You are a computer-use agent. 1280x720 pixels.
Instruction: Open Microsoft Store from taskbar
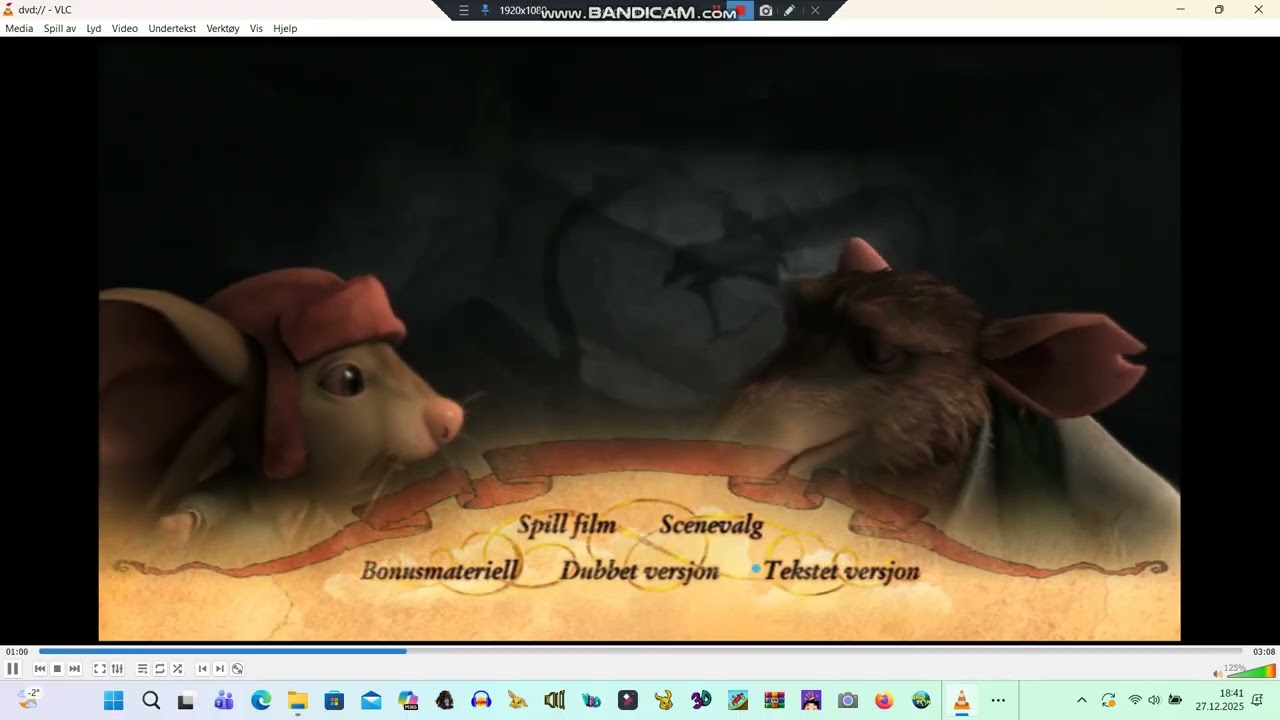(x=334, y=700)
